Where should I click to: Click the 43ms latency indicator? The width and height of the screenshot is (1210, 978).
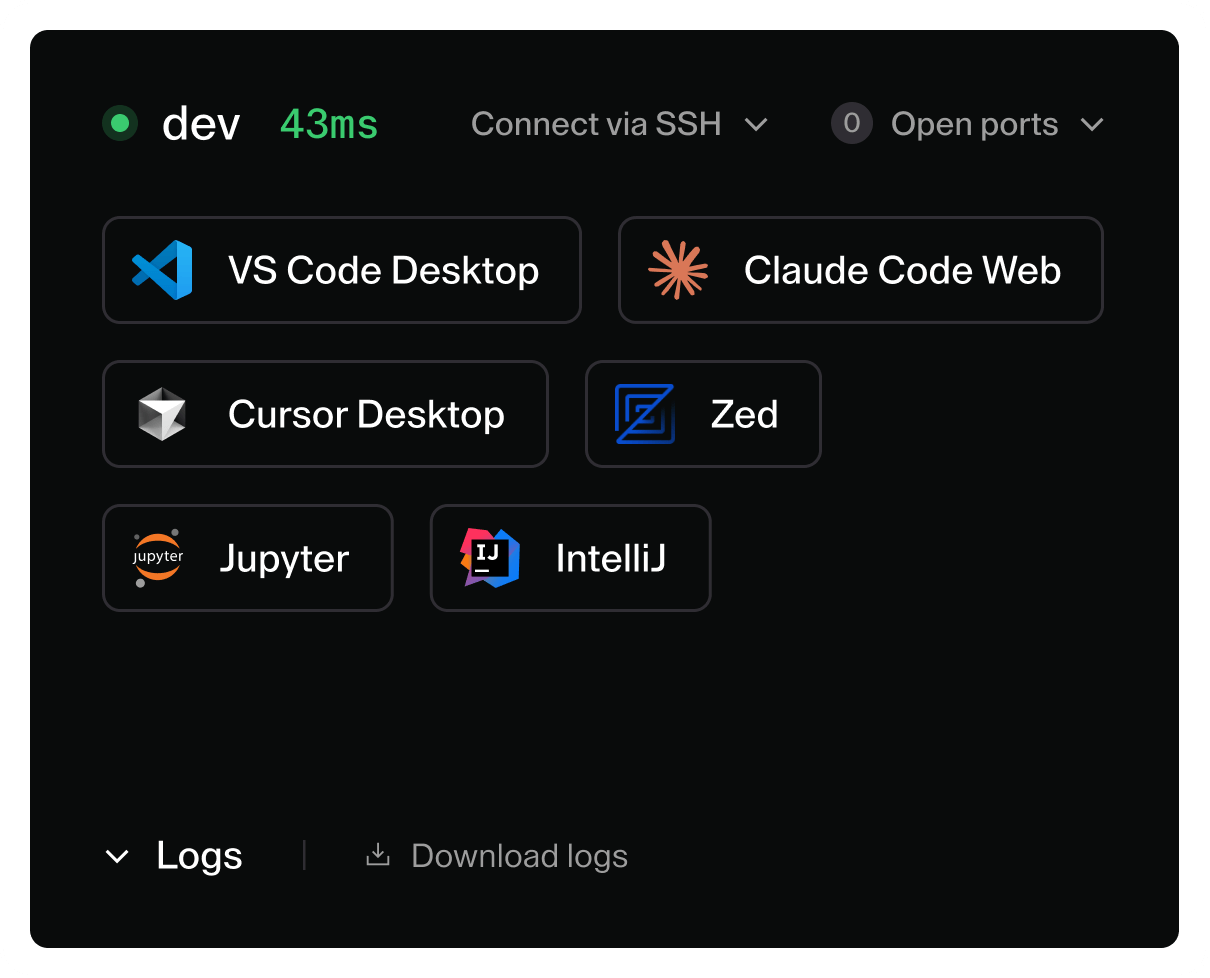[329, 123]
